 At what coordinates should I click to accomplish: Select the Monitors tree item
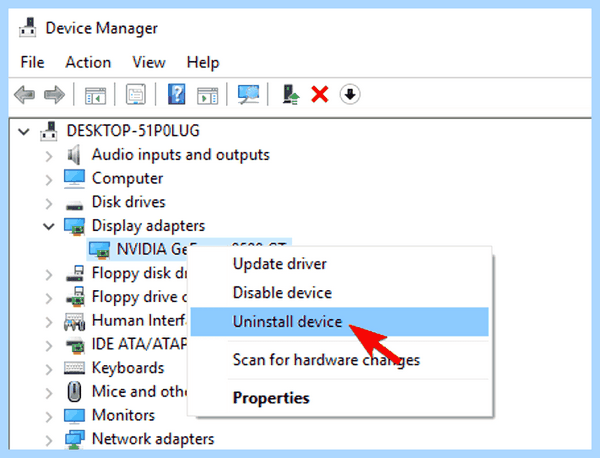(123, 415)
